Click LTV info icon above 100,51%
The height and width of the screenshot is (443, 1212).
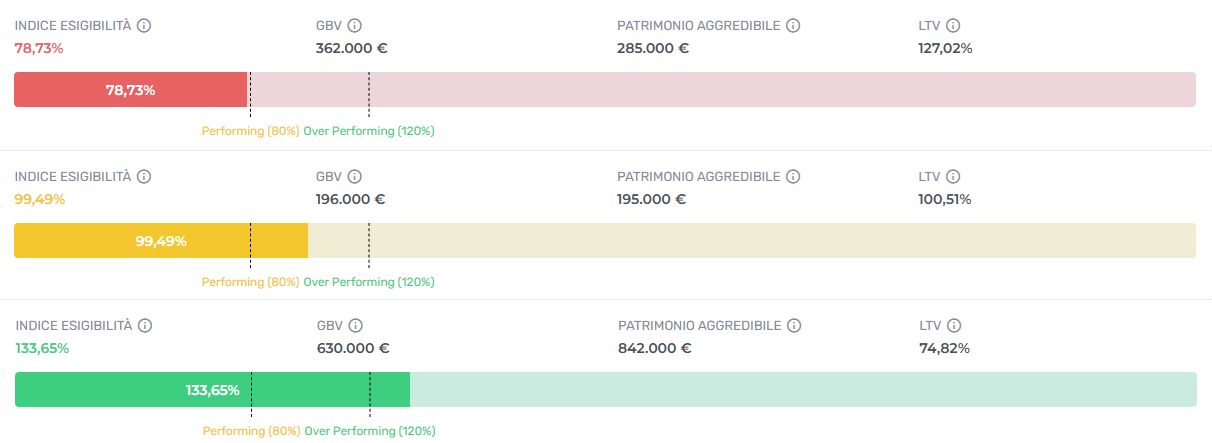(x=952, y=177)
